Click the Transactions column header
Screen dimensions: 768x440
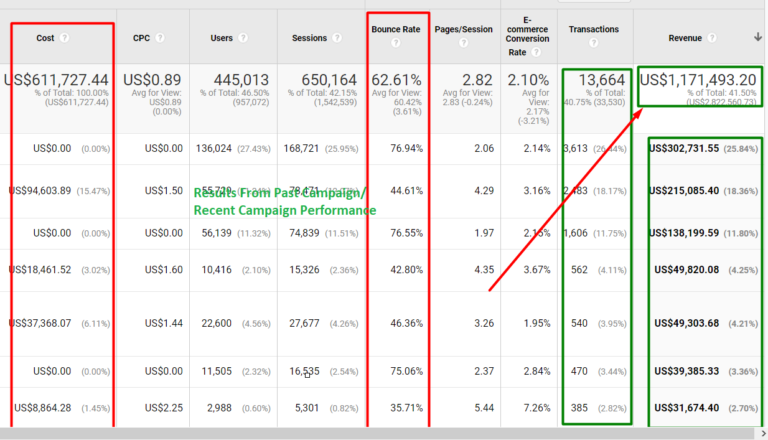pos(594,29)
